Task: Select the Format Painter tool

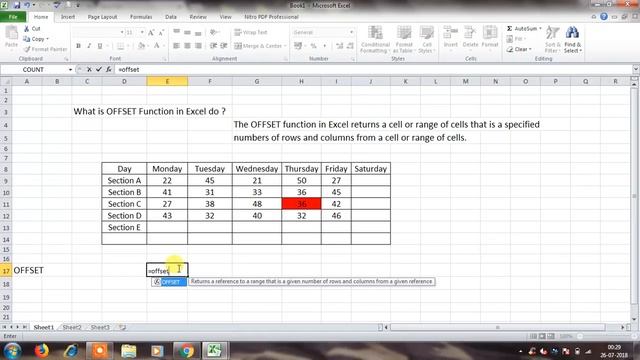Action: click(45, 49)
